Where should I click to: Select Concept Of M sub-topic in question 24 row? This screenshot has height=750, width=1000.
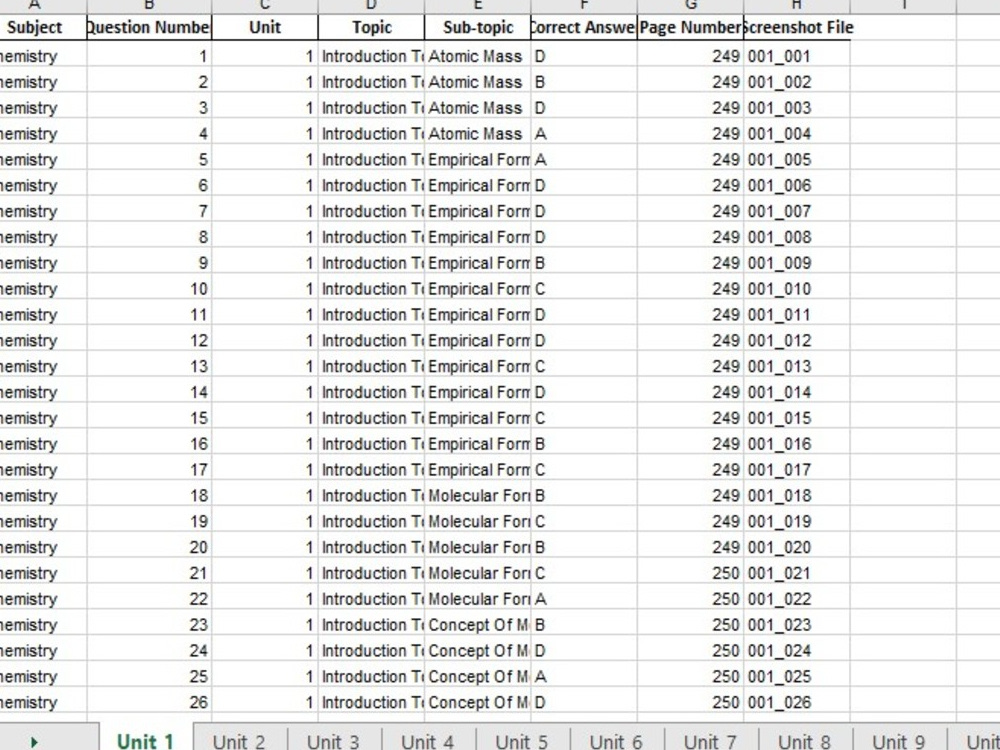point(478,651)
